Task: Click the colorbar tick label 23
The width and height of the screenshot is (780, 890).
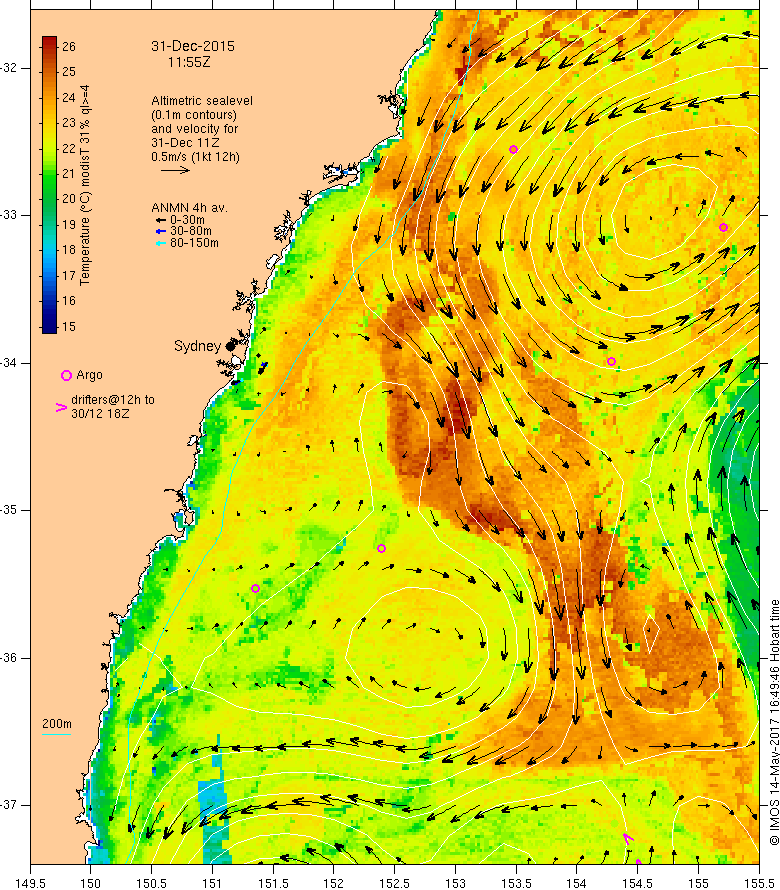Action: (x=69, y=123)
